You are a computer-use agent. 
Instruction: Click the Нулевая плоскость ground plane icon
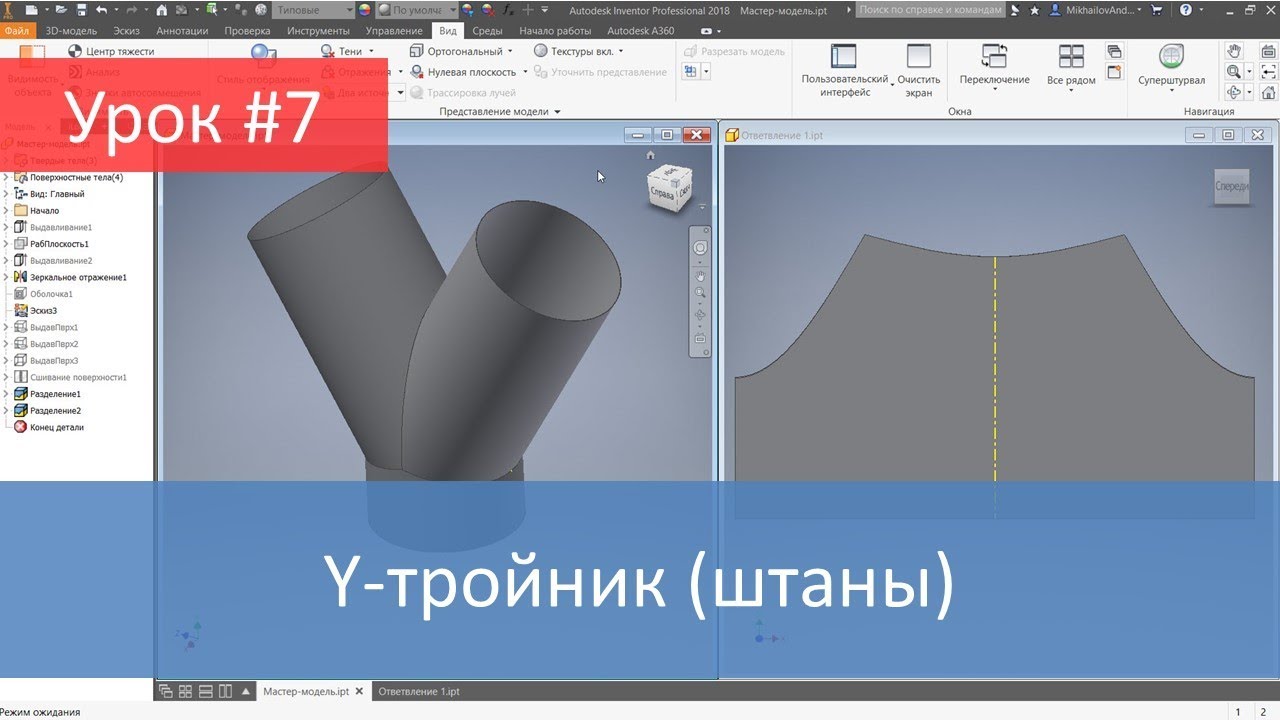click(417, 72)
